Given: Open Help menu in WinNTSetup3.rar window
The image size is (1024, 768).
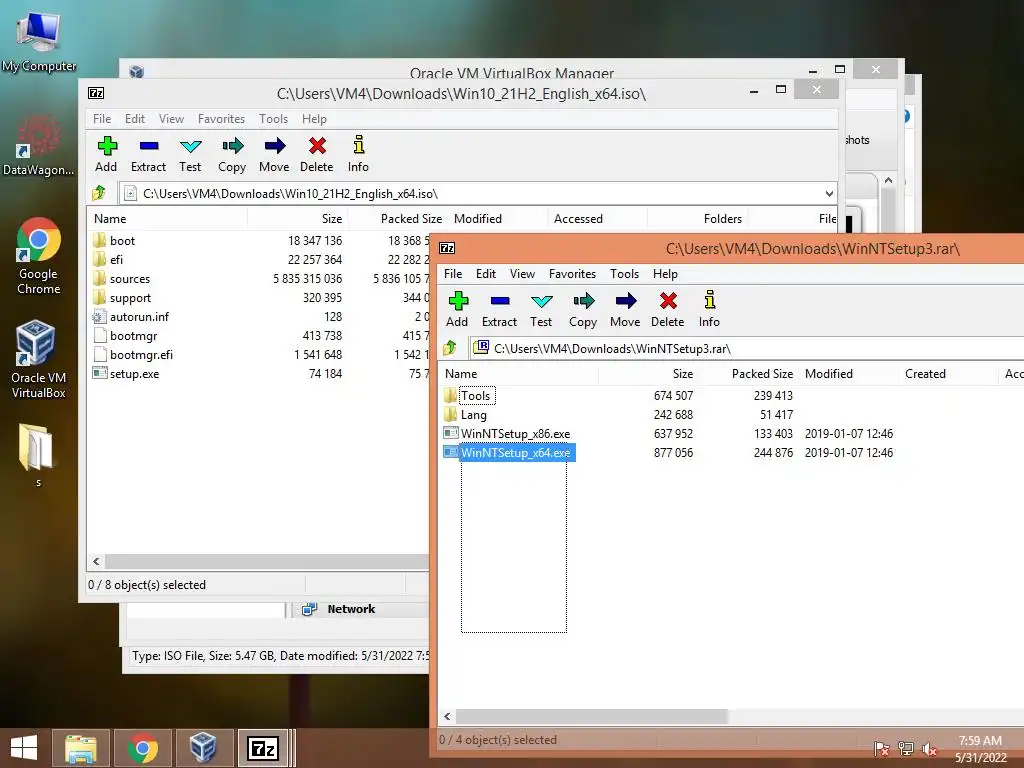Looking at the screenshot, I should (x=665, y=274).
